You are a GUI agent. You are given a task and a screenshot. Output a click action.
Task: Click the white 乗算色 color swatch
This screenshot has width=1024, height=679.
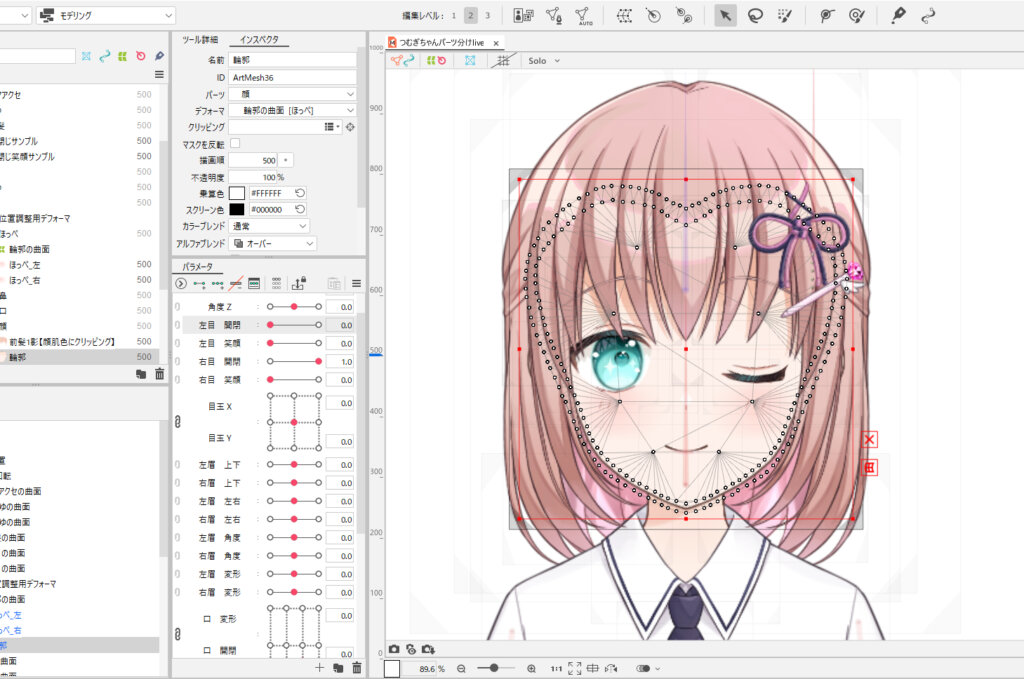(x=239, y=193)
